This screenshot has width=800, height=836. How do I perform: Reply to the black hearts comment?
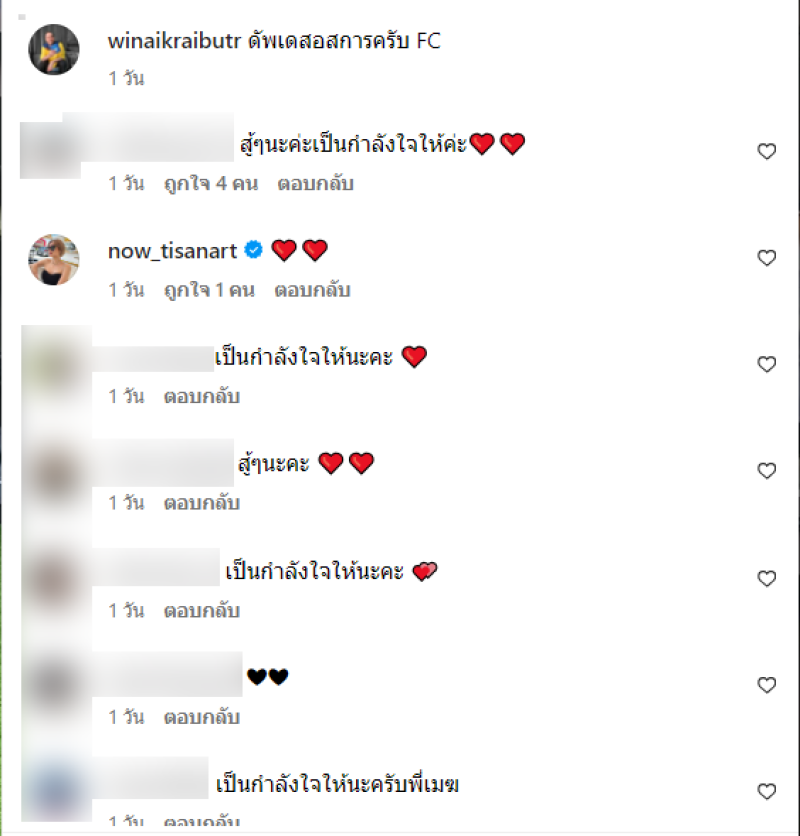point(202,718)
